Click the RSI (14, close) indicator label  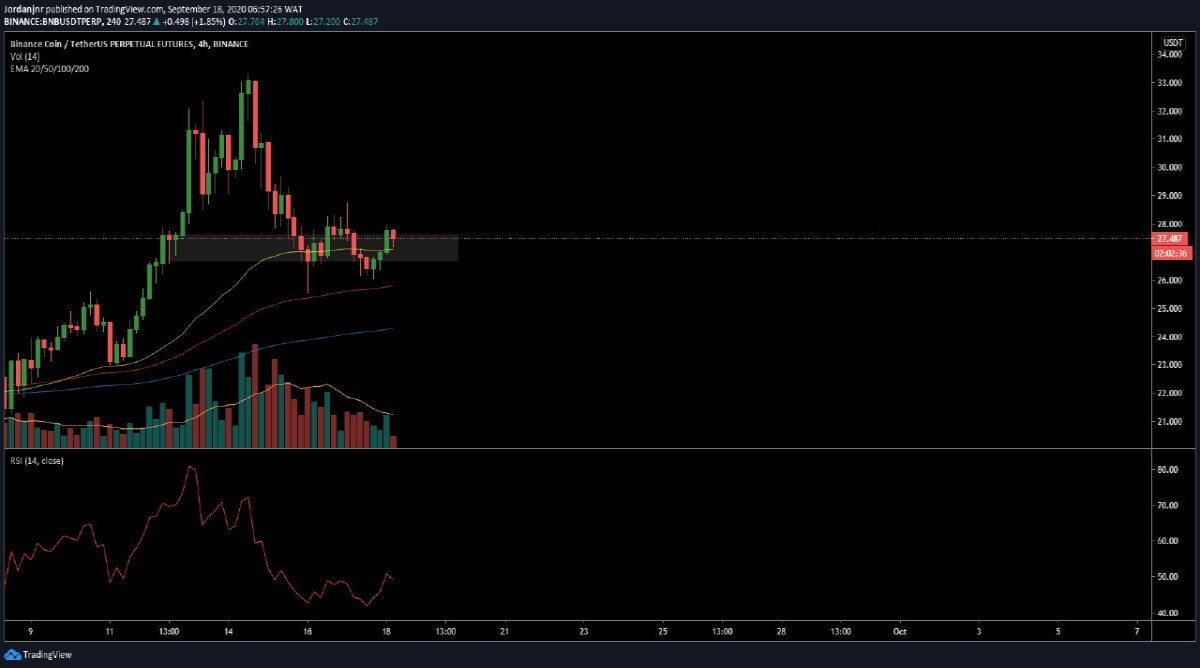click(x=33, y=463)
